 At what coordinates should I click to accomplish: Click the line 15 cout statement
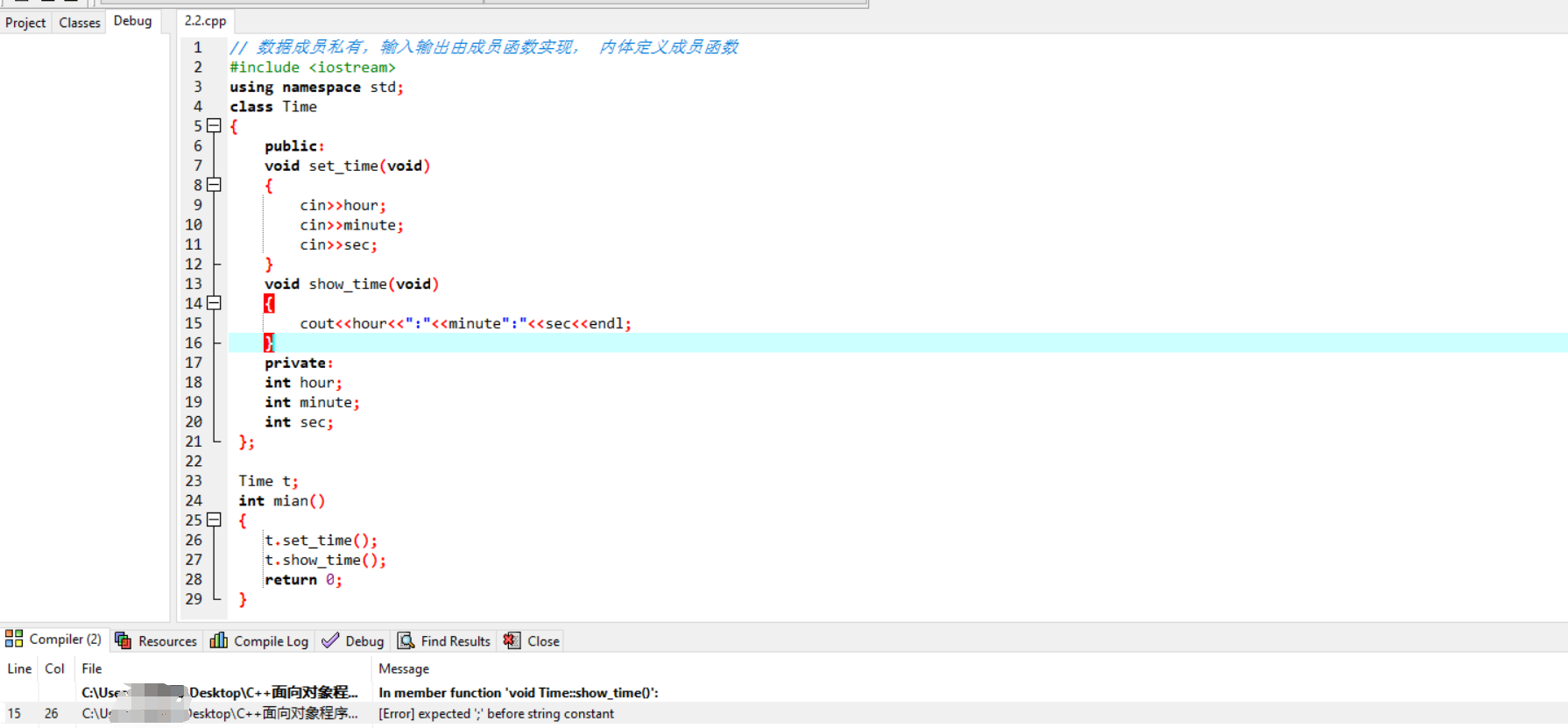[465, 323]
